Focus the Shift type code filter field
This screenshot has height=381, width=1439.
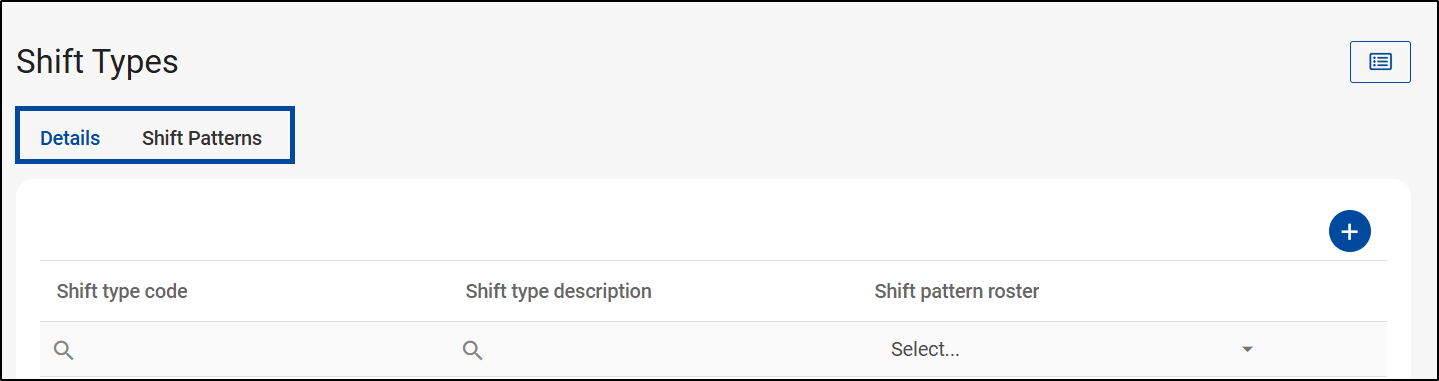[244, 350]
